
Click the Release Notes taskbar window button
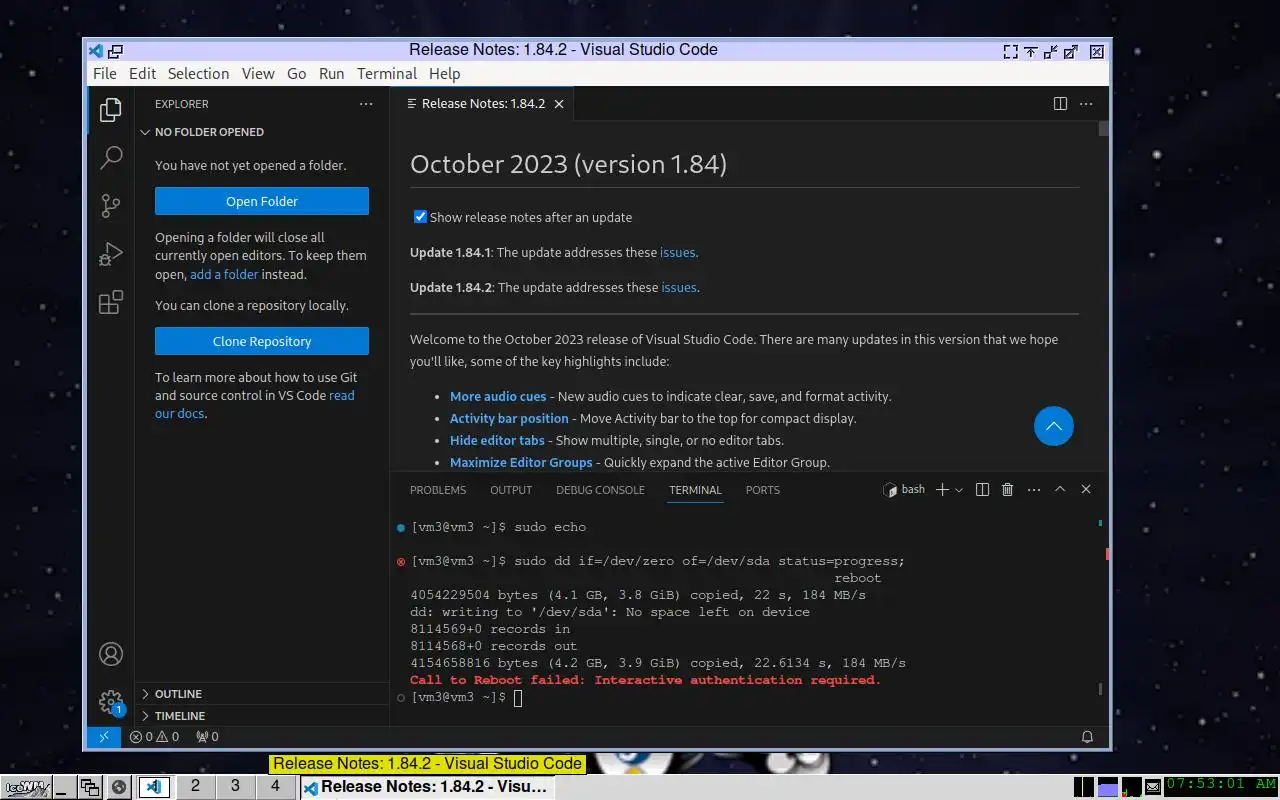(x=427, y=787)
